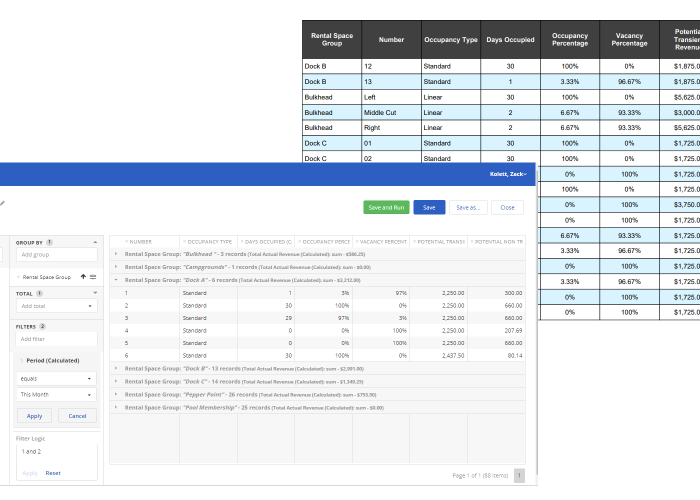The width and height of the screenshot is (700, 500).
Task: Cancel the Period (Calculated) filter edit
Action: [x=77, y=416]
